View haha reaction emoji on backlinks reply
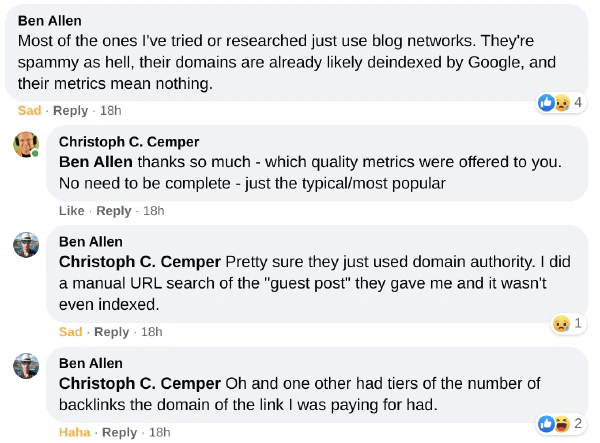This screenshot has height=443, width=600. click(562, 424)
